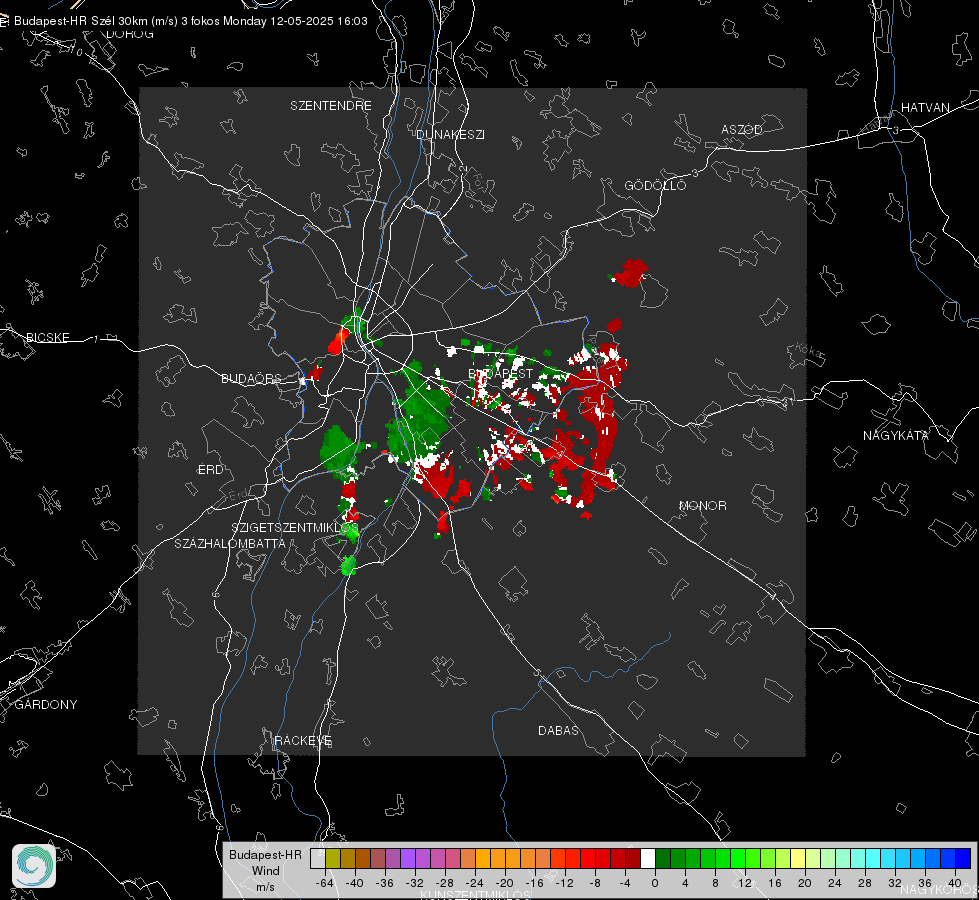Click the swirl logo icon at bottom left
The image size is (979, 900).
coord(34,866)
